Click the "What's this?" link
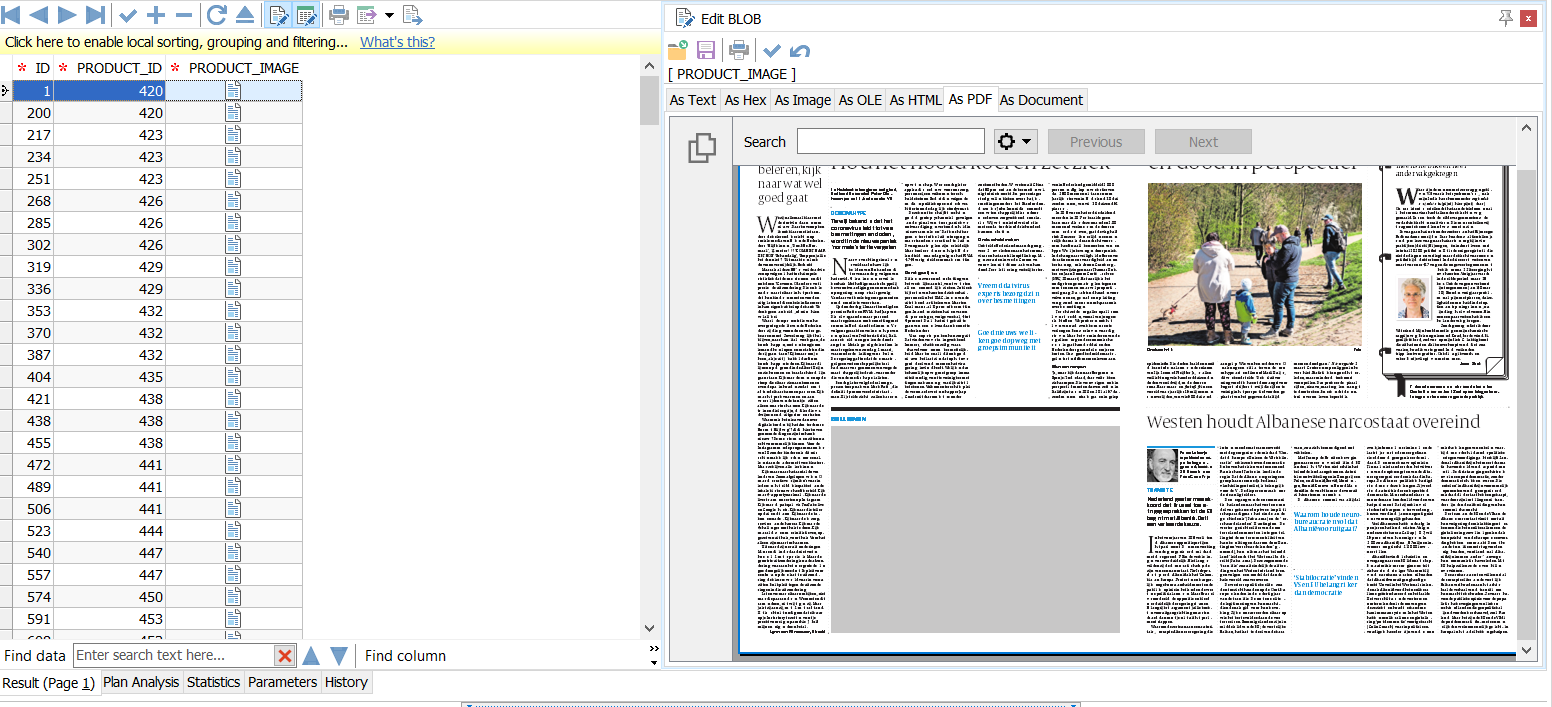Screen dimensions: 1552x707 [x=397, y=42]
